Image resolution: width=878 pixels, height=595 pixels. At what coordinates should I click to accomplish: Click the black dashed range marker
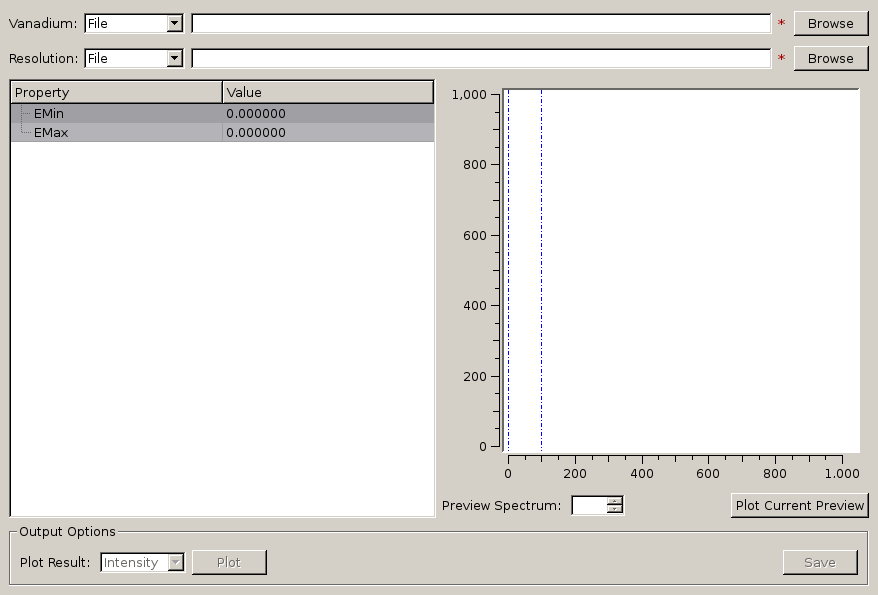[x=541, y=270]
